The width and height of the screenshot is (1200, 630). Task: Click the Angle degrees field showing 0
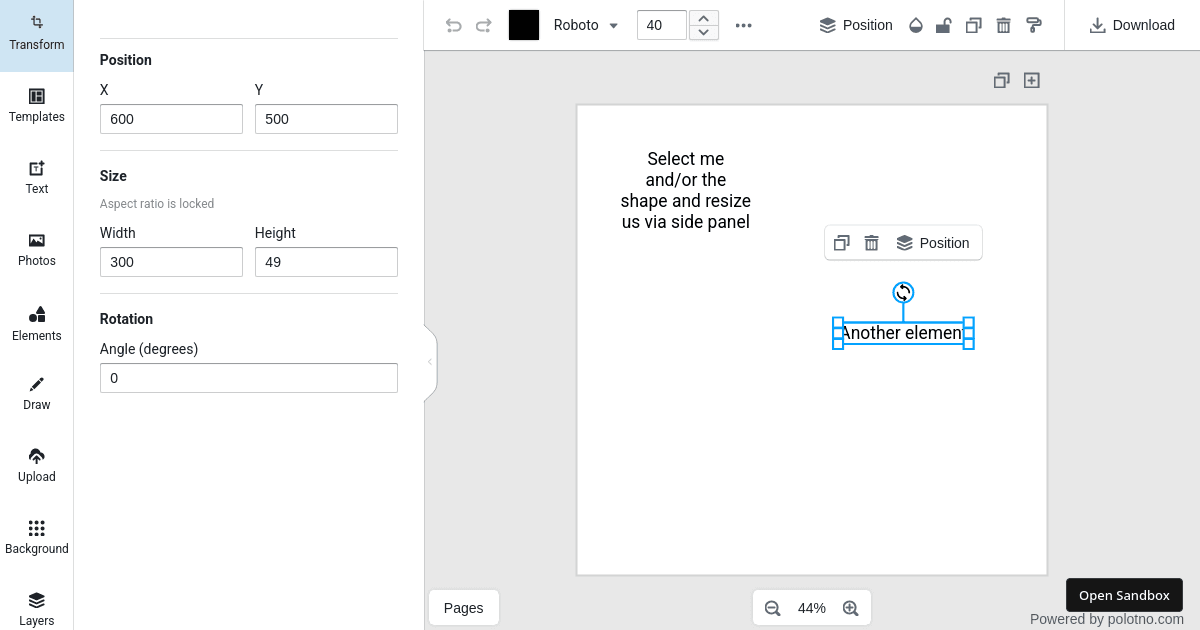[x=249, y=378]
